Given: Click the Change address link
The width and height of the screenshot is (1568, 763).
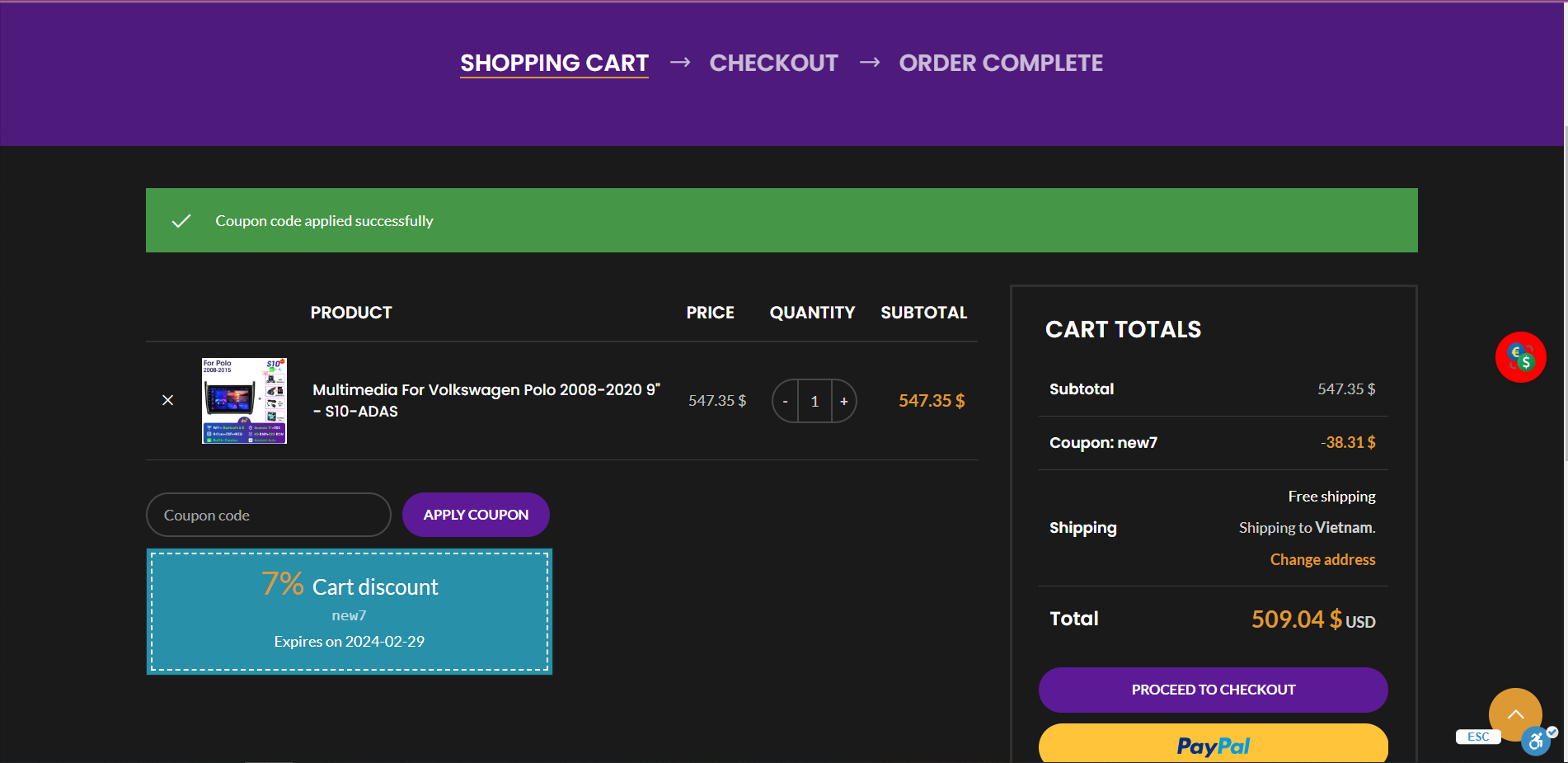Looking at the screenshot, I should [1322, 559].
